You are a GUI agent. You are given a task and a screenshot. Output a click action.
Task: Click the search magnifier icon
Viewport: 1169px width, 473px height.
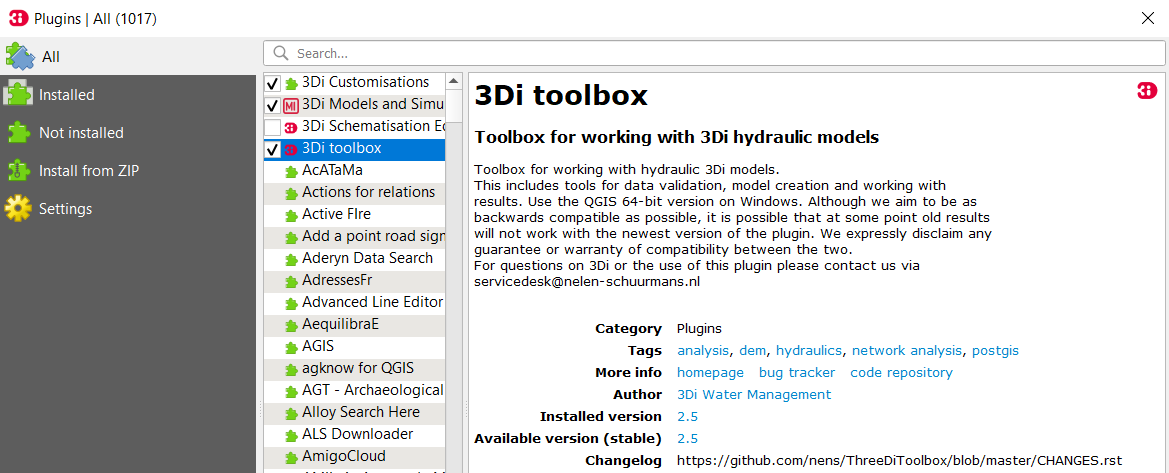[x=280, y=53]
